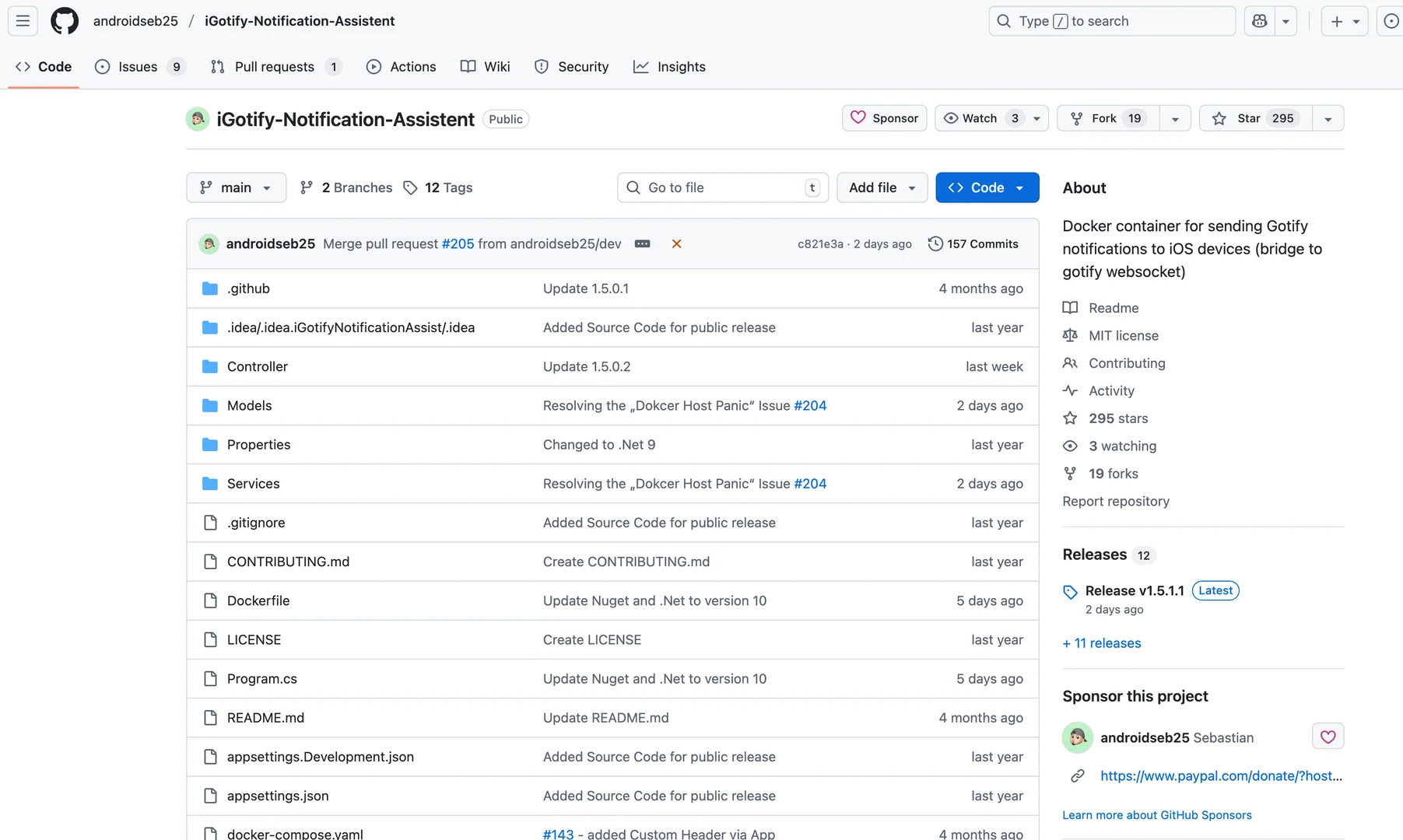Open the Properties folder
This screenshot has width=1403, height=840.
(258, 445)
